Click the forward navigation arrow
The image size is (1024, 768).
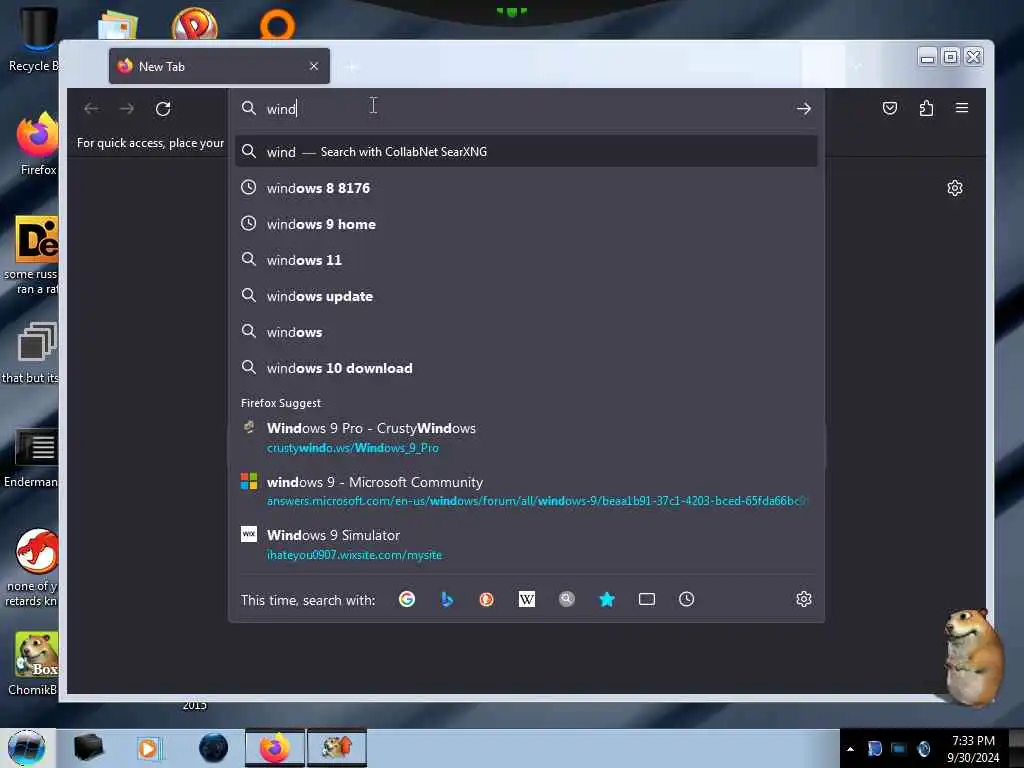(x=127, y=108)
